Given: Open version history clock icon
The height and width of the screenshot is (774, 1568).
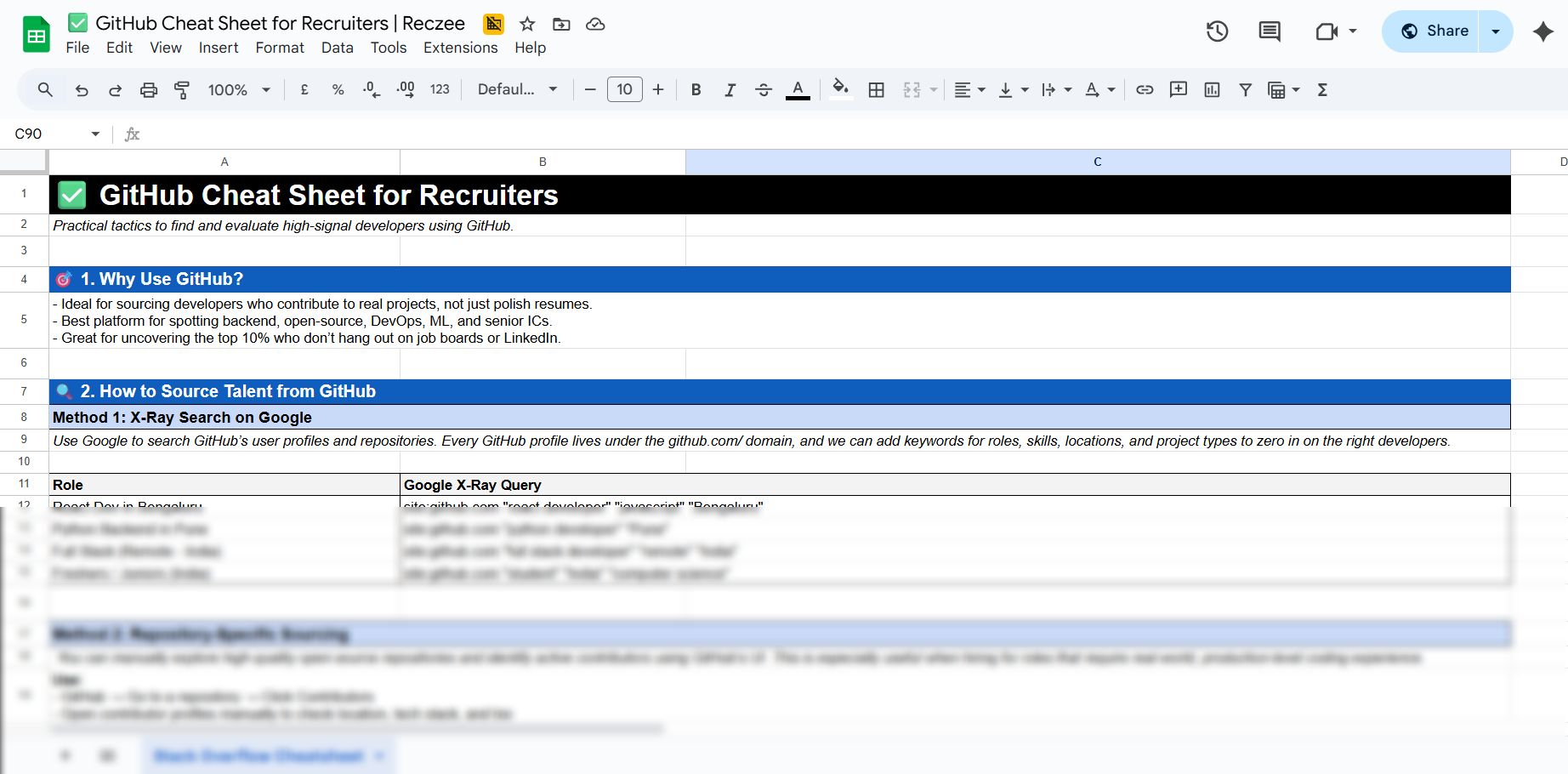Looking at the screenshot, I should point(1217,31).
